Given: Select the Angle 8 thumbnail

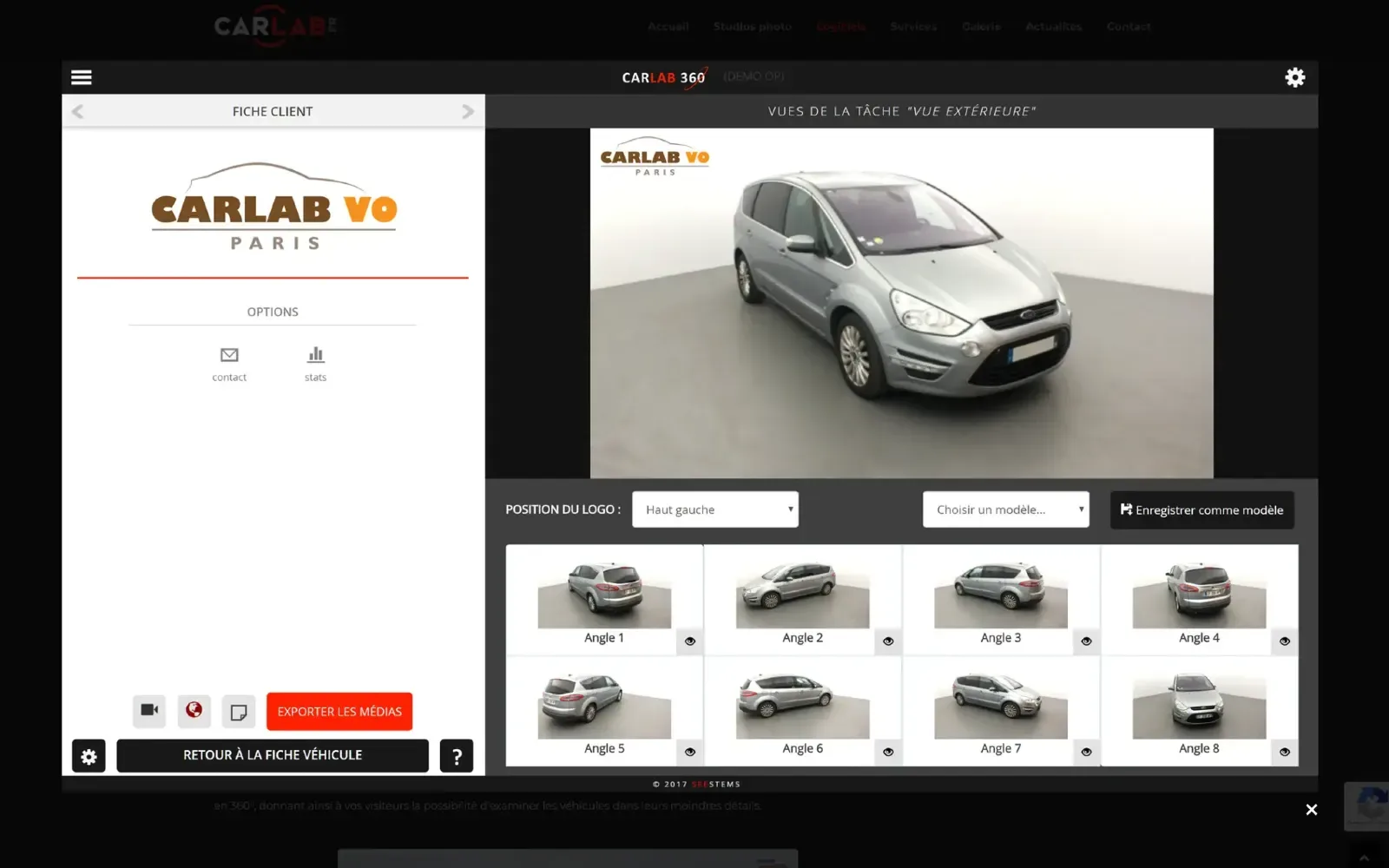Looking at the screenshot, I should click(1199, 705).
